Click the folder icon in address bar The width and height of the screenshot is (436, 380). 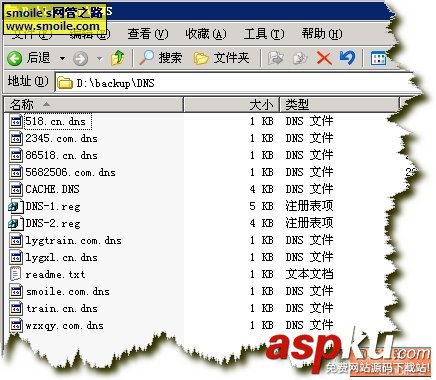tap(65, 83)
